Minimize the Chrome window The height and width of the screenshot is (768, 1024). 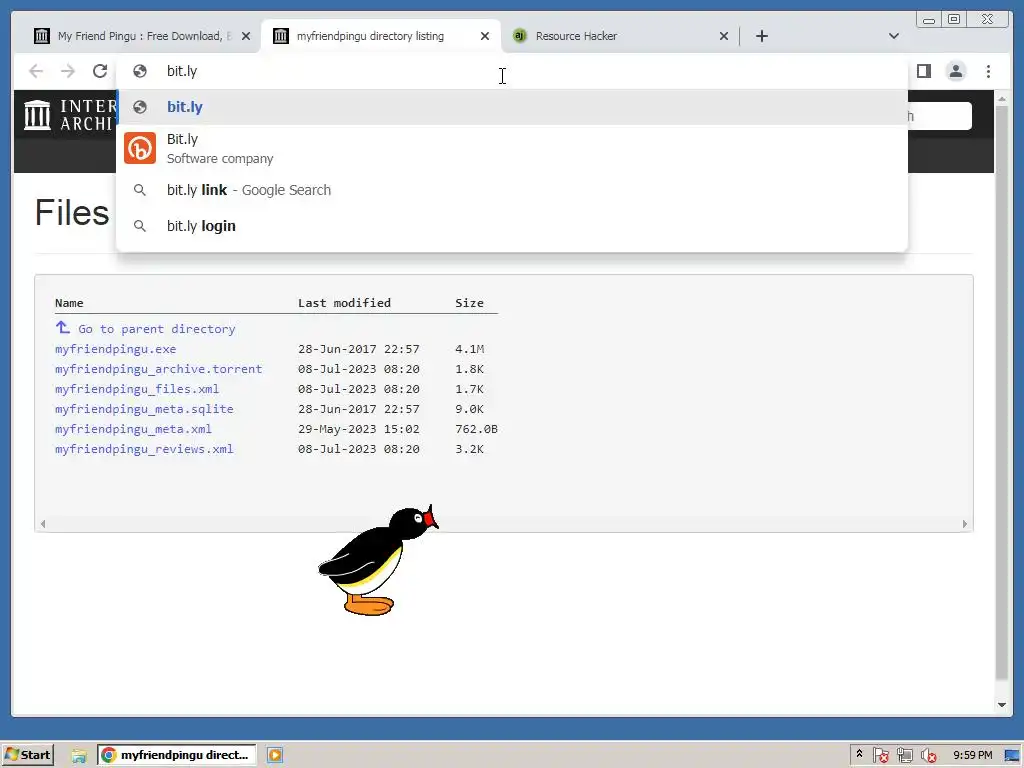[x=929, y=20]
